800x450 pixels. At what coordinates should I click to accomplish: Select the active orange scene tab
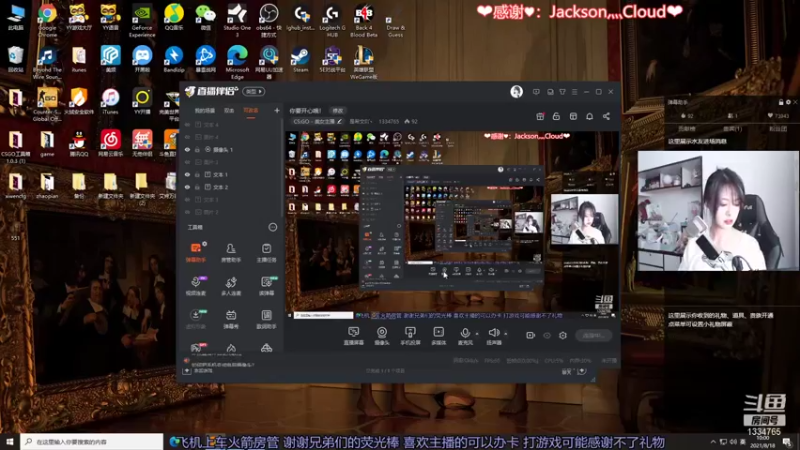(251, 111)
